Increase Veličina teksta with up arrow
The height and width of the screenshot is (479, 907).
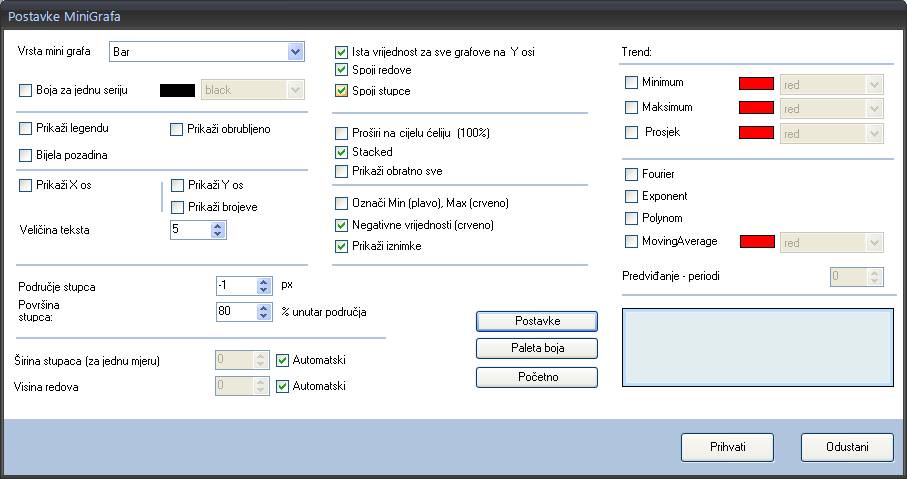pyautogui.click(x=217, y=226)
